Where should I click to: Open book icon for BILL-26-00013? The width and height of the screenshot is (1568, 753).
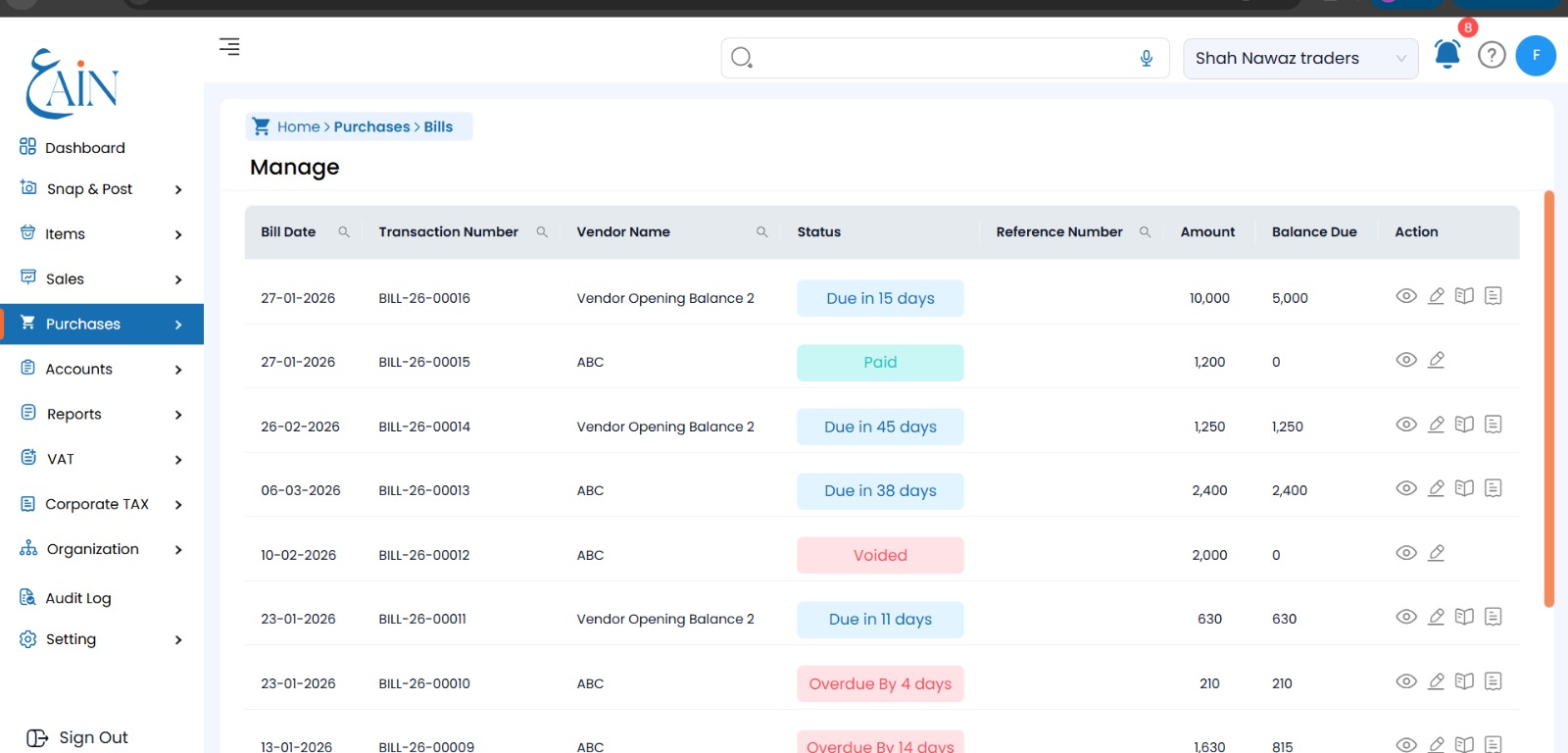click(1464, 488)
